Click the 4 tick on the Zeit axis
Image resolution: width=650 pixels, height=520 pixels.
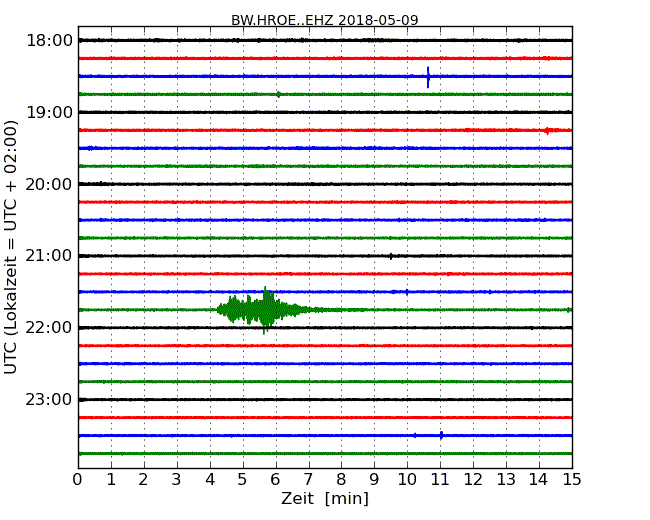coord(210,480)
